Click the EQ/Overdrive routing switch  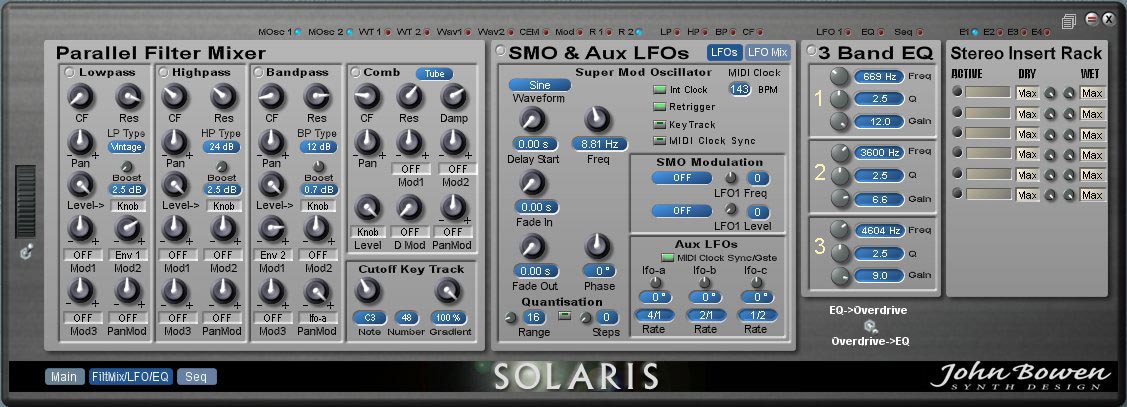[x=870, y=326]
